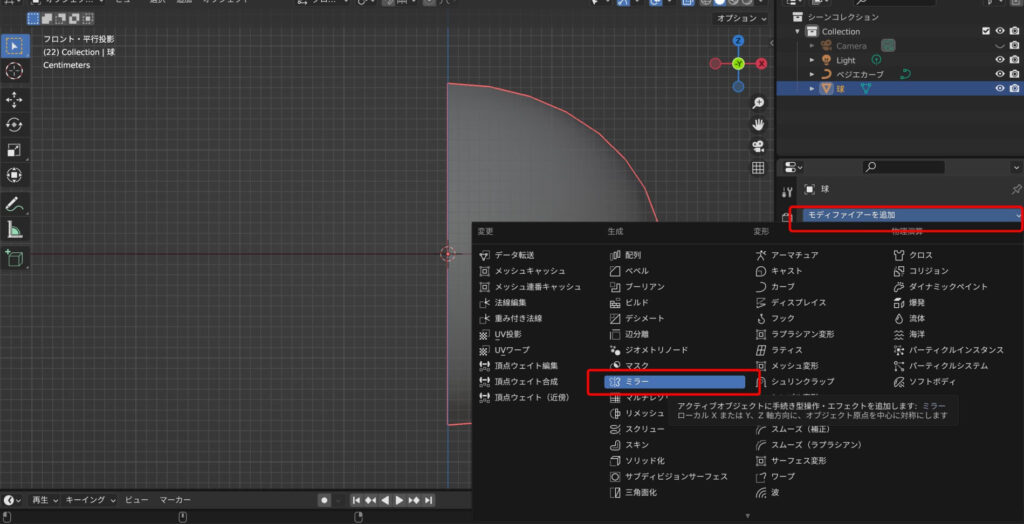Viewport: 1024px width, 524px height.
Task: Switch perspective/orthographic with the grid icon
Action: pos(758,168)
